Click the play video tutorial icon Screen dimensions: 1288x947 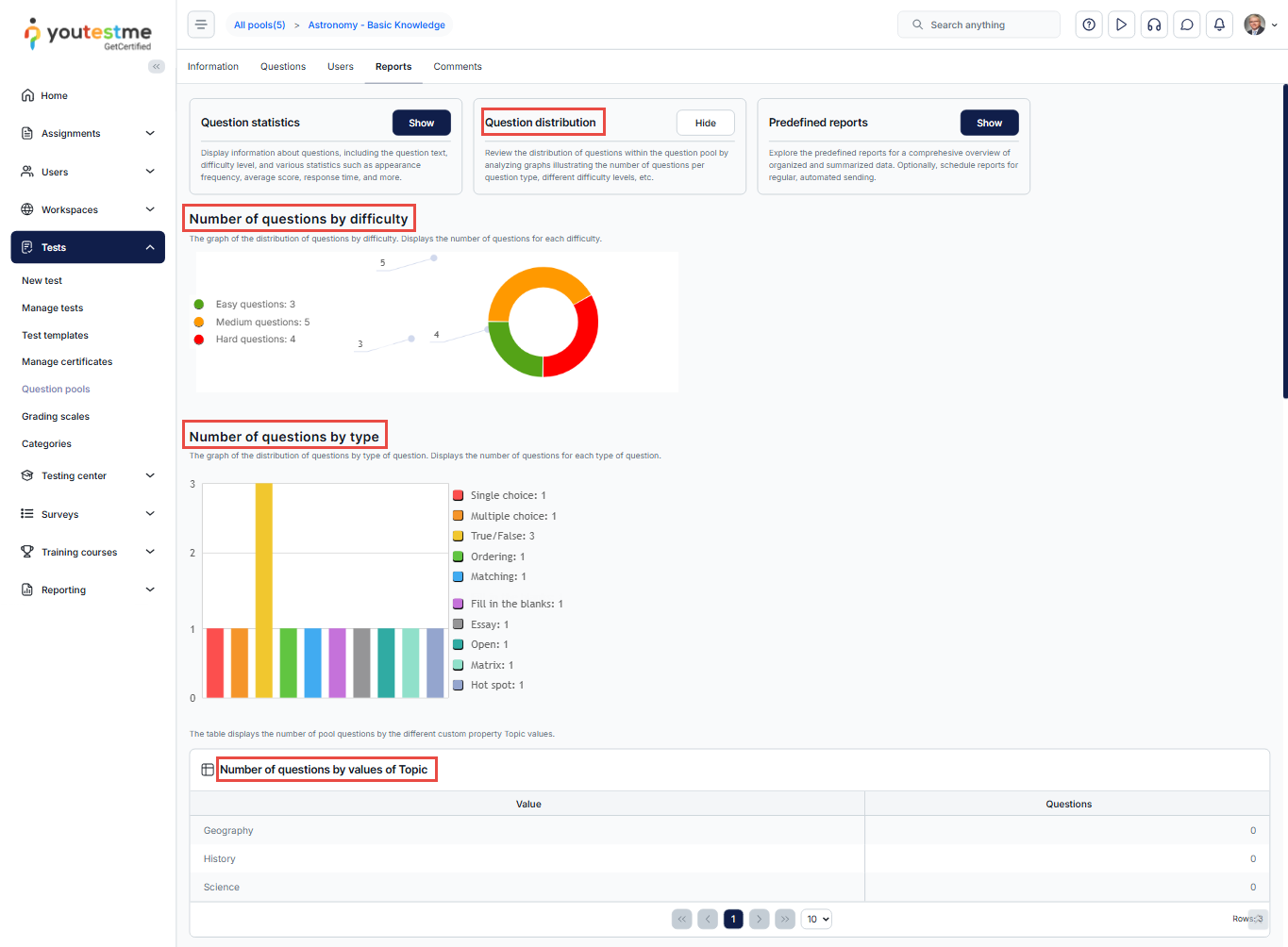pos(1121,25)
